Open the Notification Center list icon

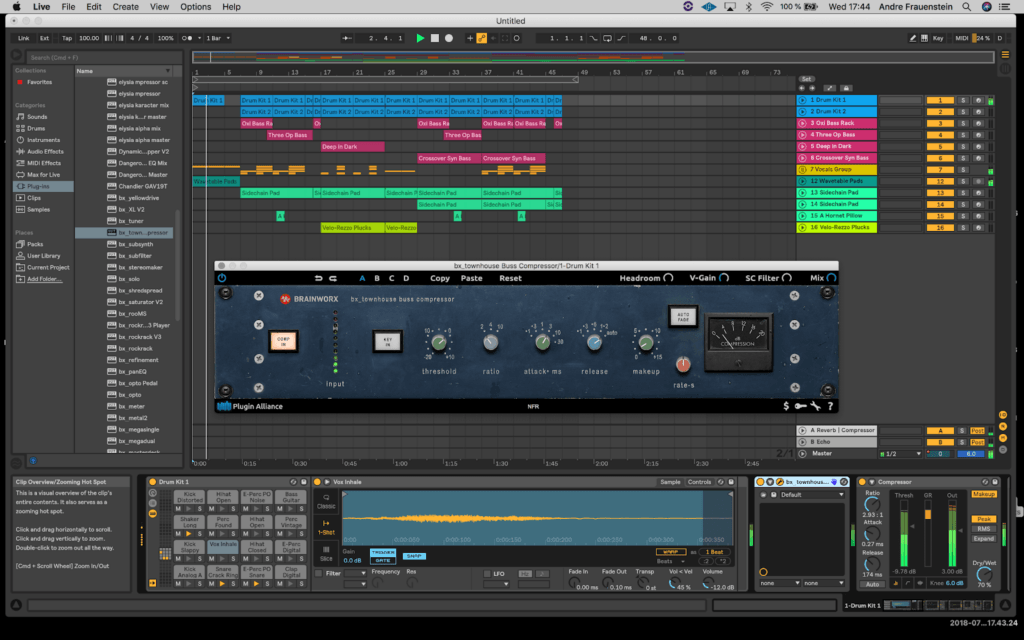[x=1004, y=7]
